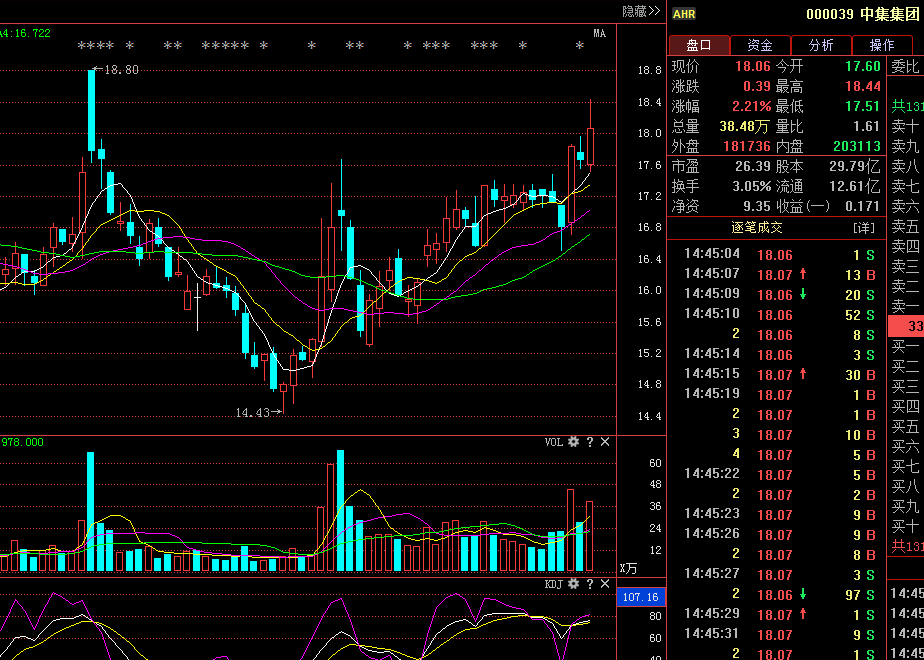Select the 14:45:31 trade row
Image resolution: width=924 pixels, height=660 pixels.
(x=777, y=635)
